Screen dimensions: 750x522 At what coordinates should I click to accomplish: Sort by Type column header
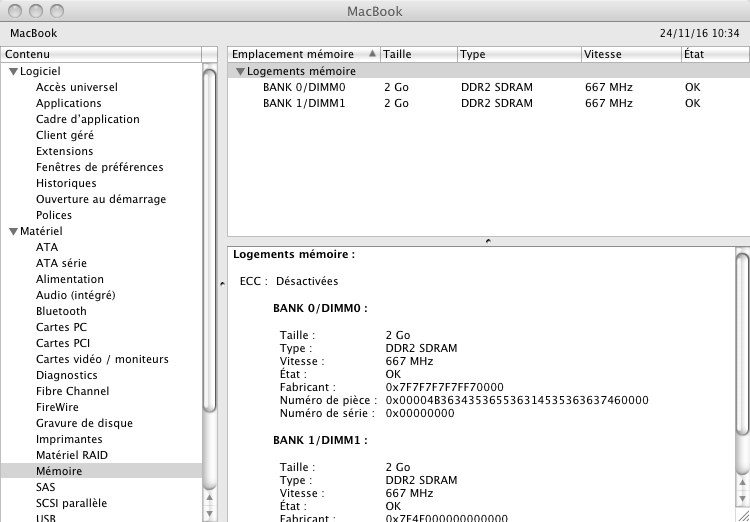click(519, 54)
